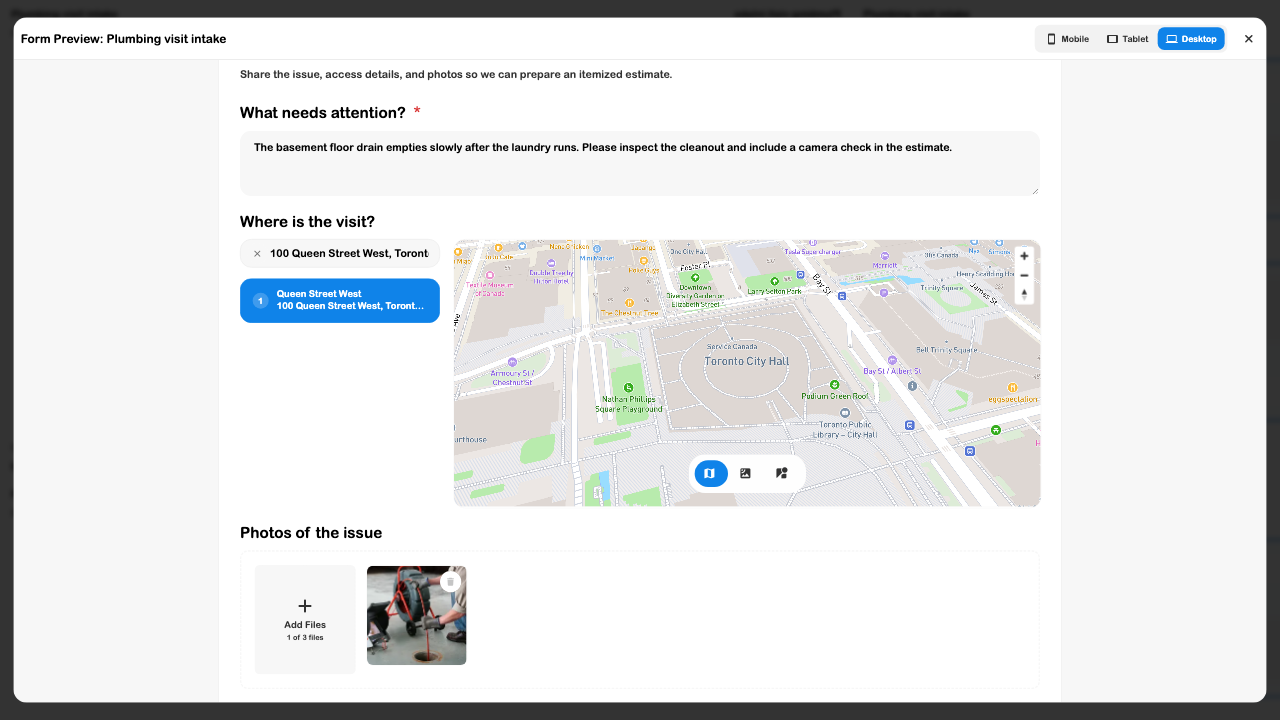Click the Bell Trinity Square map label
The height and width of the screenshot is (720, 1280).
[x=946, y=351]
